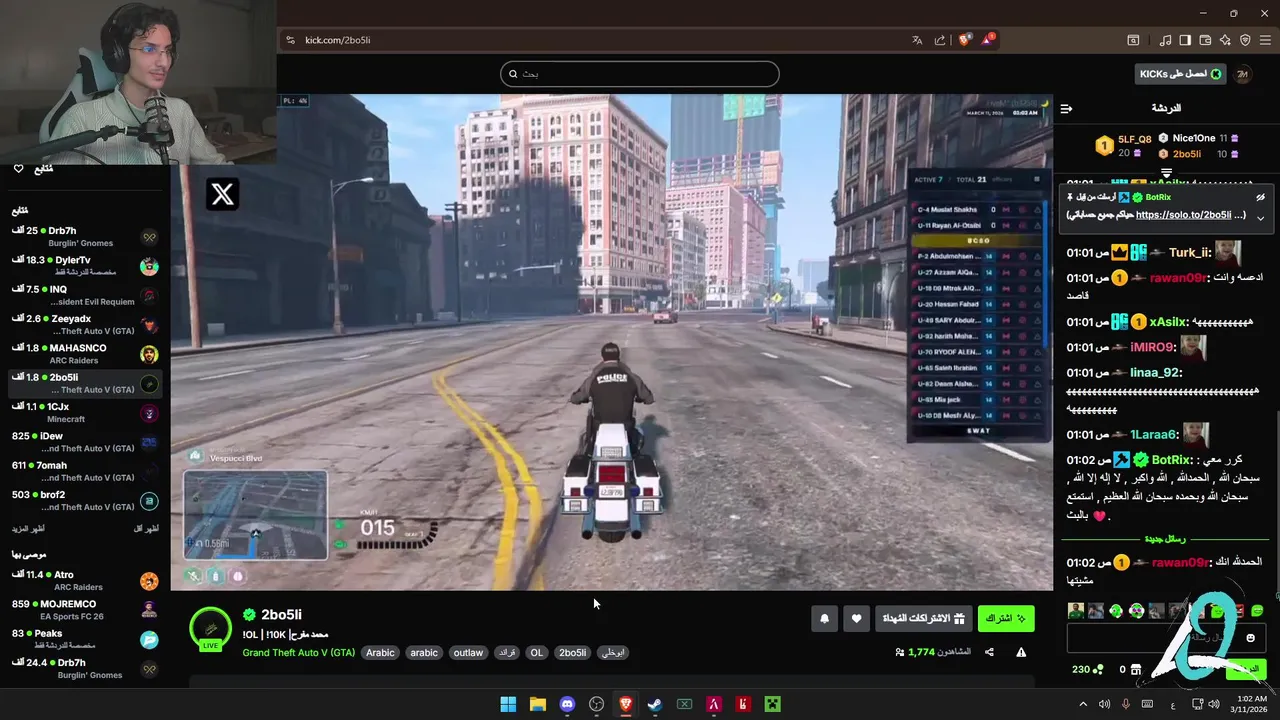Select the 2bo5li stream tag
1280x720 pixels.
coord(573,653)
